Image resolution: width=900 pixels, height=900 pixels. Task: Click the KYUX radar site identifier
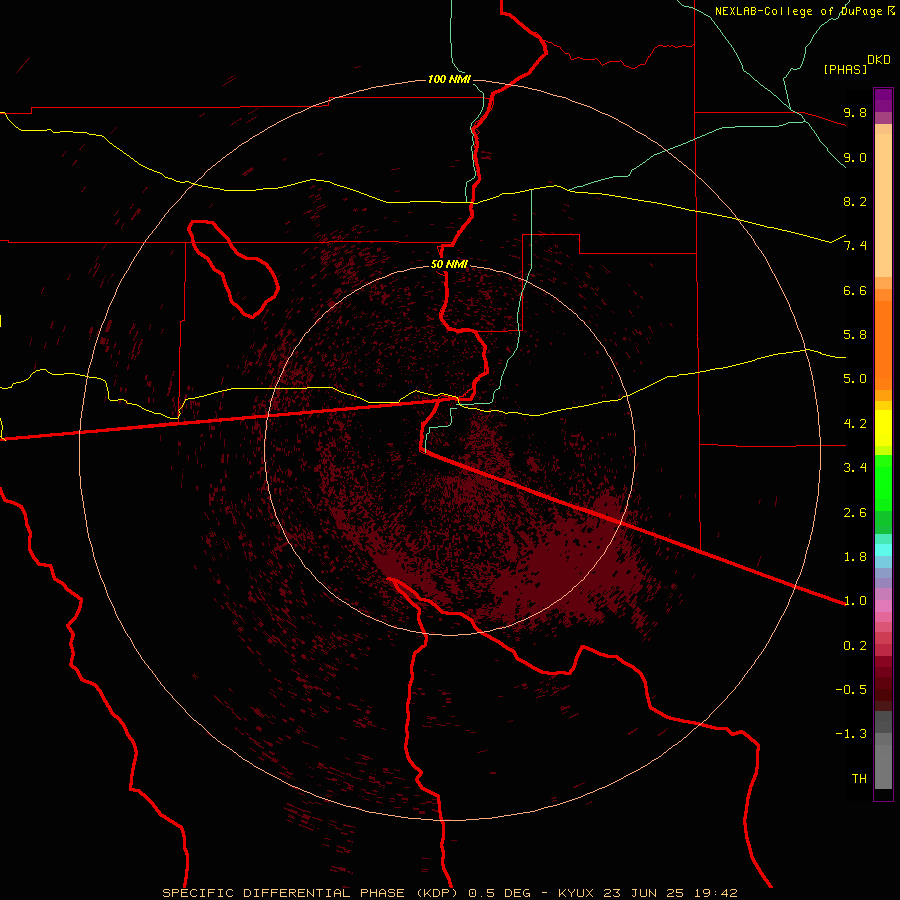(x=576, y=893)
